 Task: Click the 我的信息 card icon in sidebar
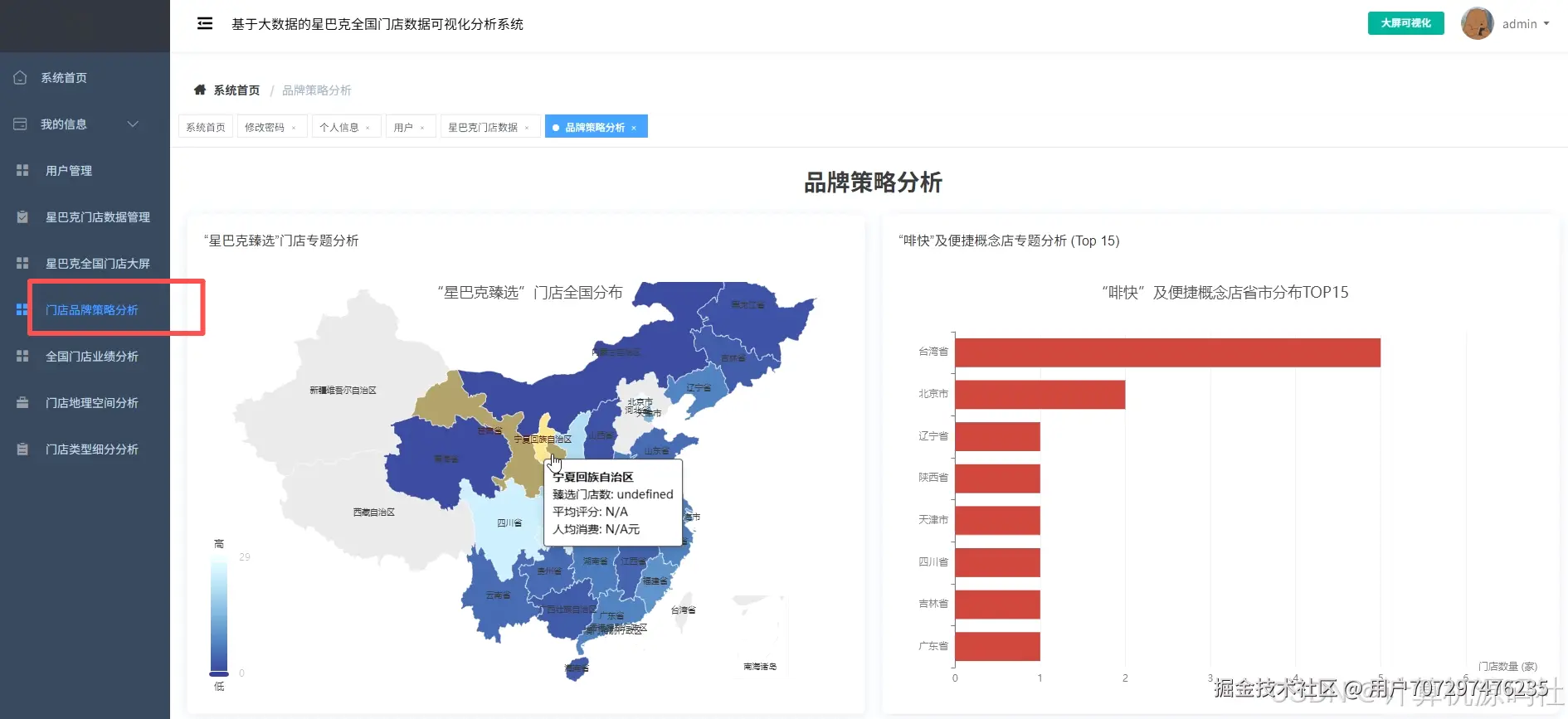21,124
